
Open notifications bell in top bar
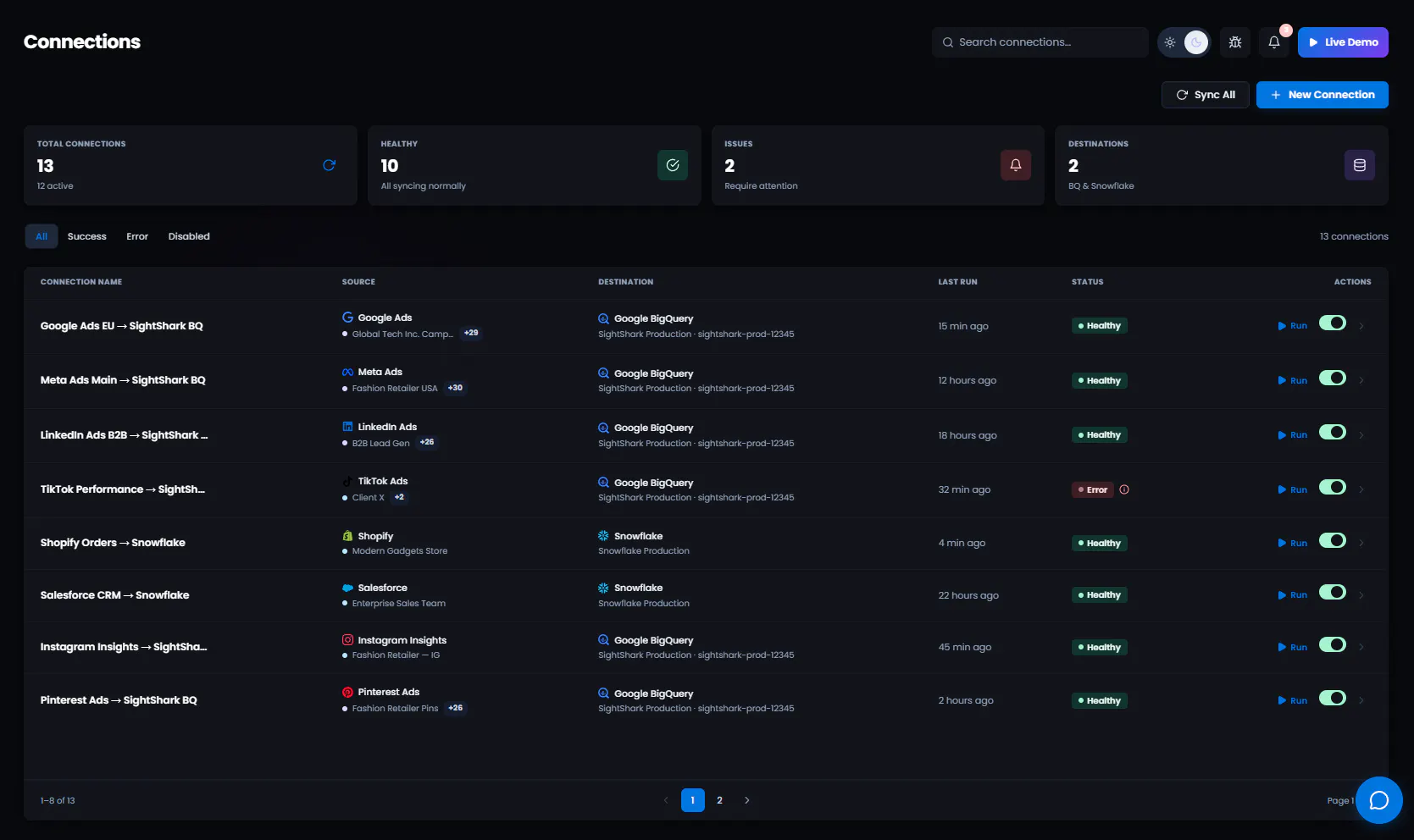1274,42
